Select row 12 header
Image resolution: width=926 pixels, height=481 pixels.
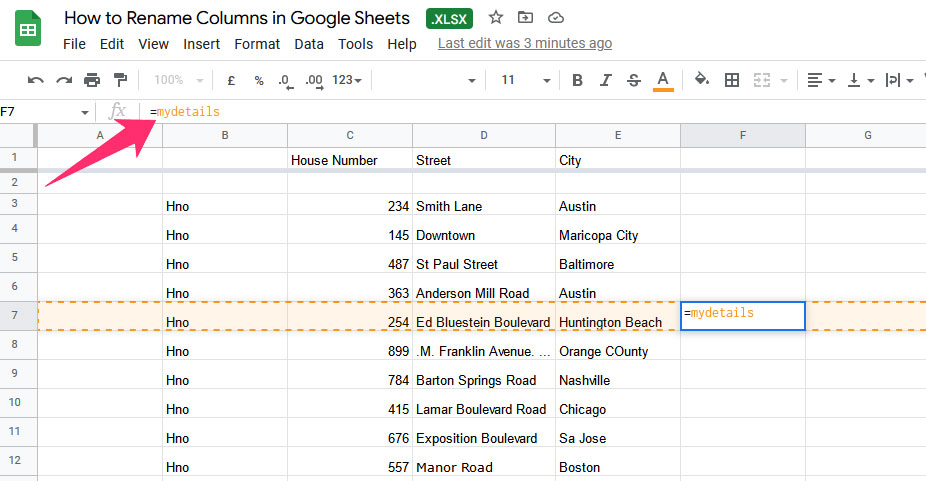coord(18,461)
